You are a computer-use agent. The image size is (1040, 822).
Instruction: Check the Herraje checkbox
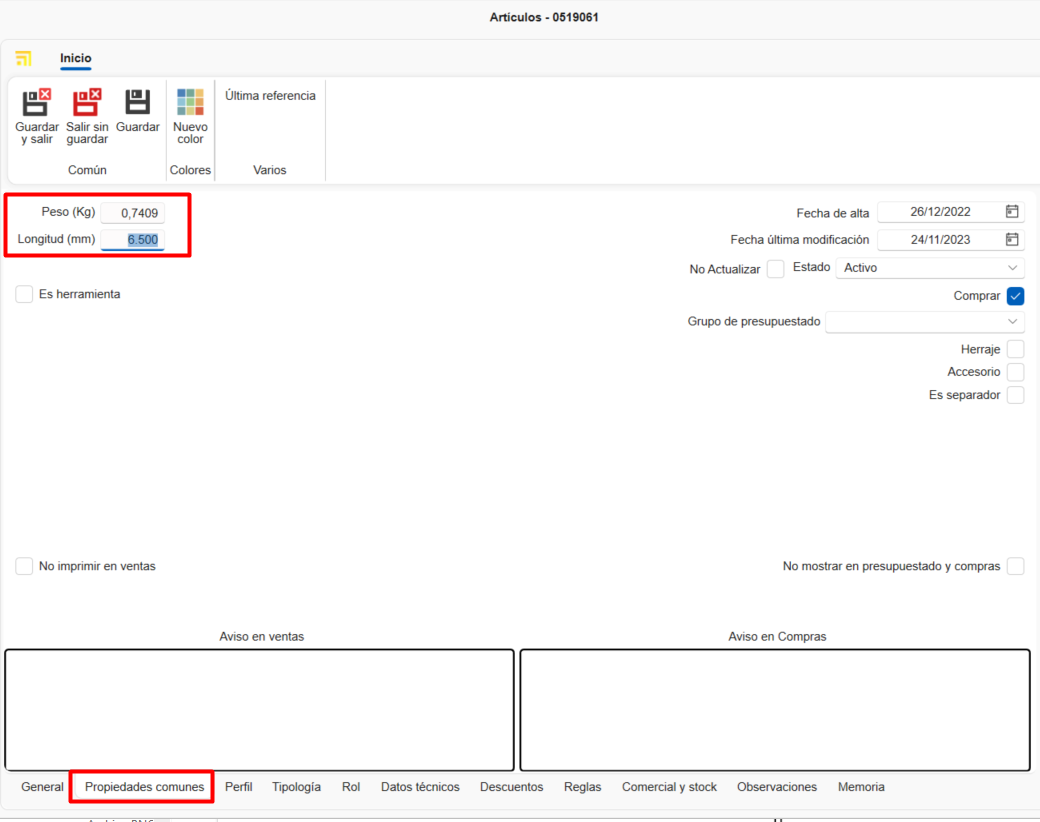point(1016,349)
